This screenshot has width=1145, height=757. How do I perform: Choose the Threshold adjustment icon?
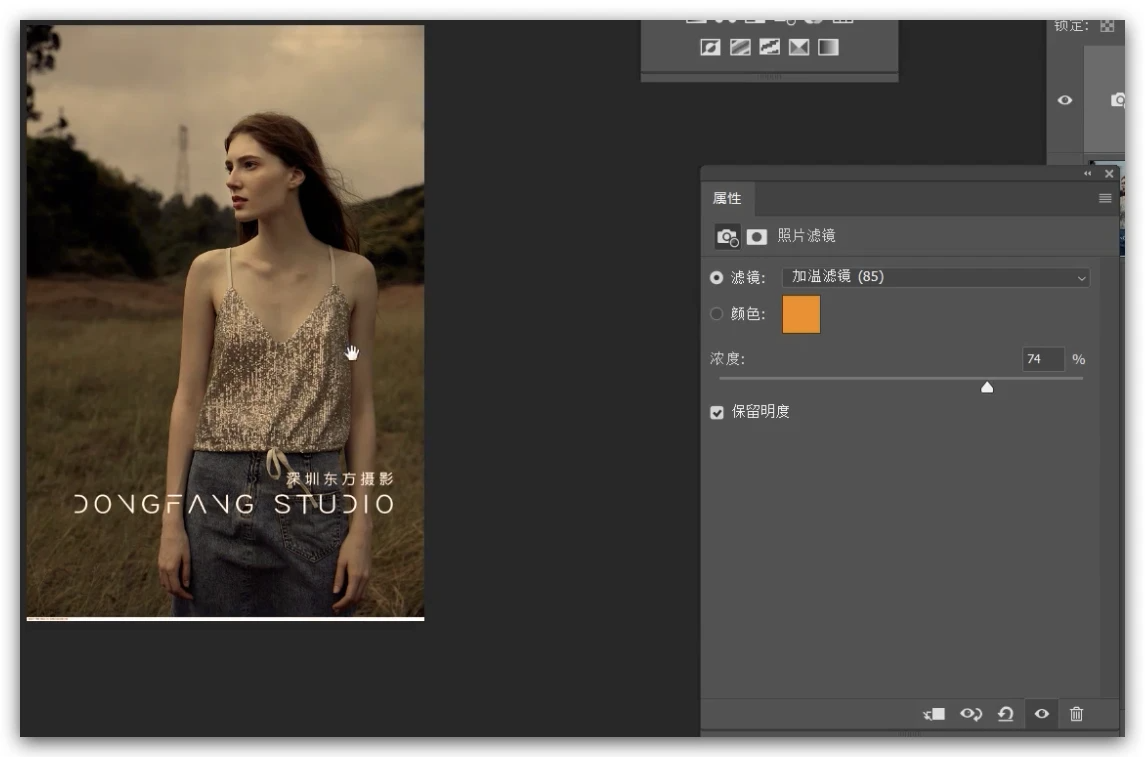point(769,47)
